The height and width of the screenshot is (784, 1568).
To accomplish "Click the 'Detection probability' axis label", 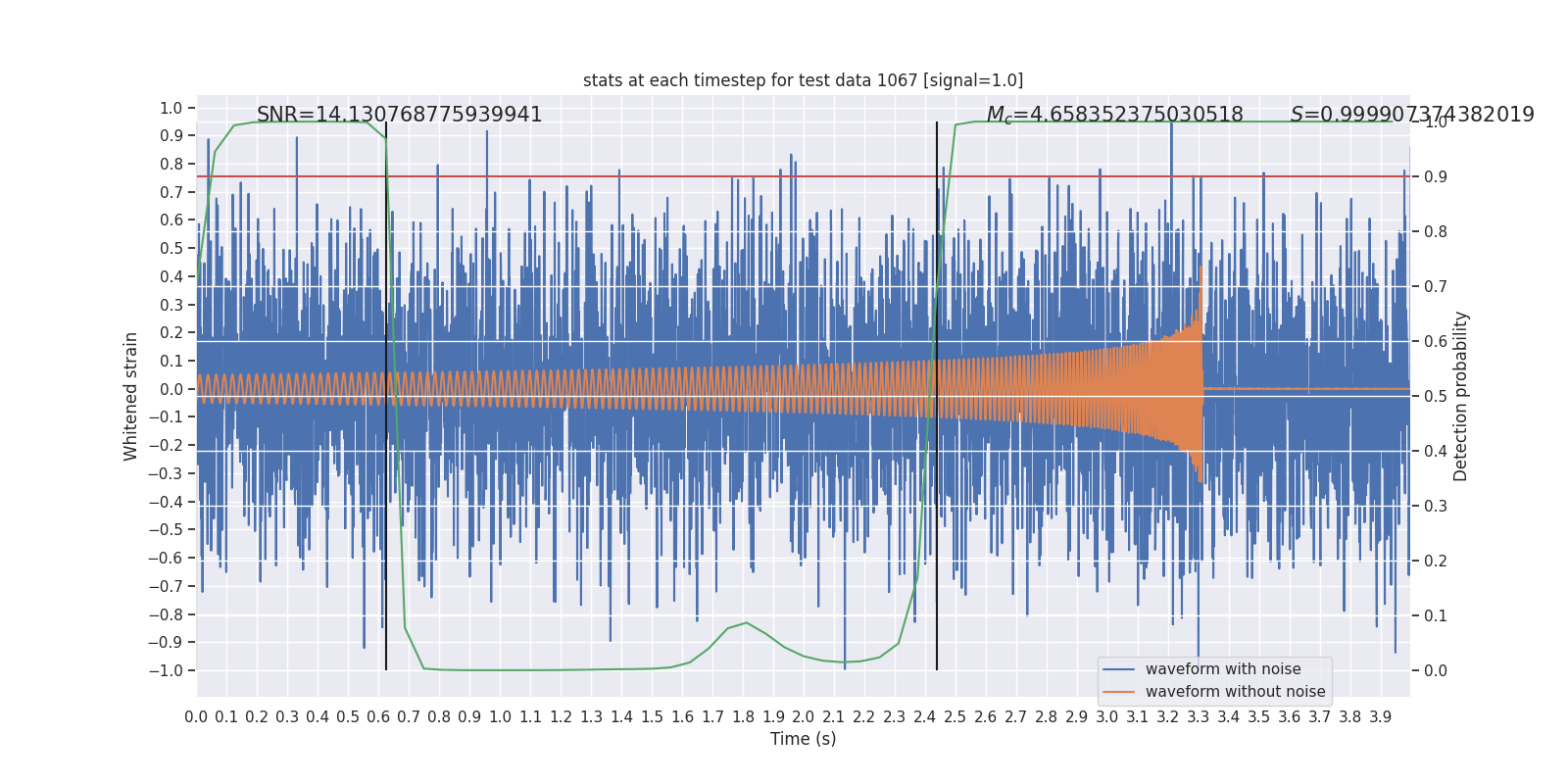I will click(1461, 396).
